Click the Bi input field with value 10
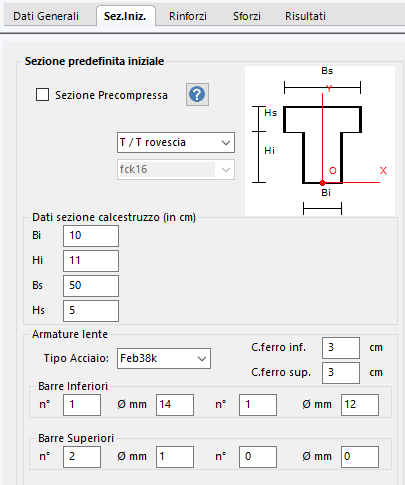Viewport: 405px width, 485px height. [x=91, y=236]
